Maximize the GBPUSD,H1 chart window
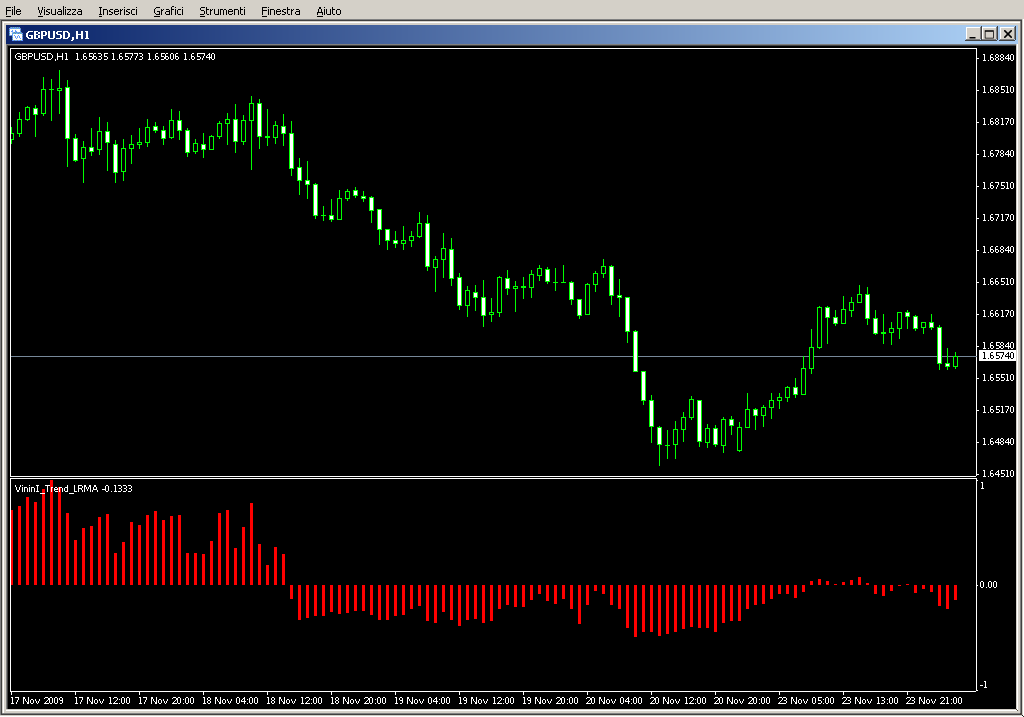The height and width of the screenshot is (717, 1024). tap(989, 34)
